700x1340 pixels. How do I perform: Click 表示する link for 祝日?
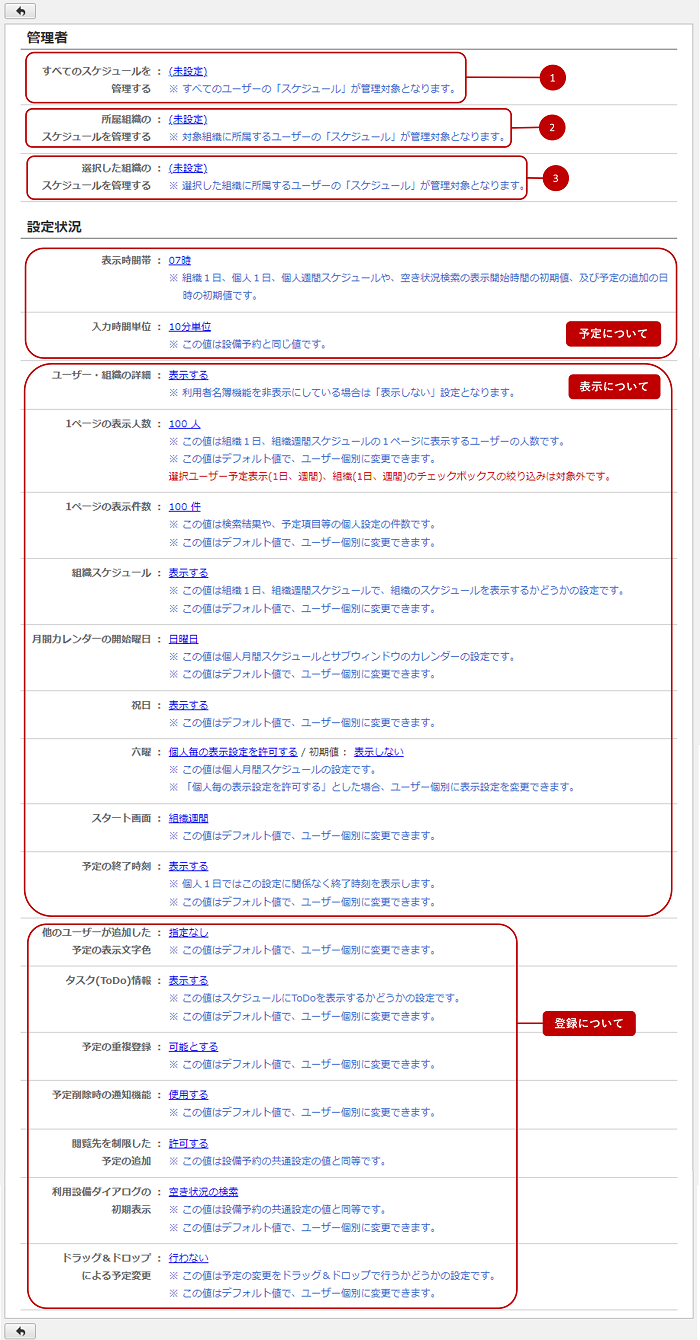[188, 704]
